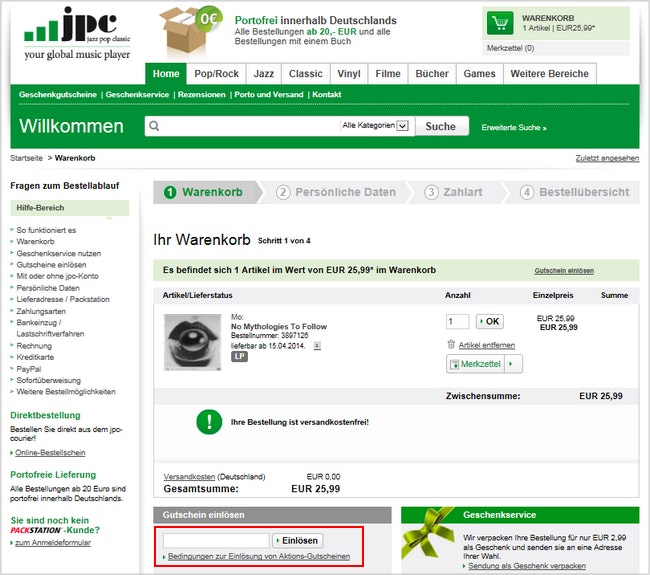Open Rechnung sidebar link
650x575 pixels.
[34, 346]
